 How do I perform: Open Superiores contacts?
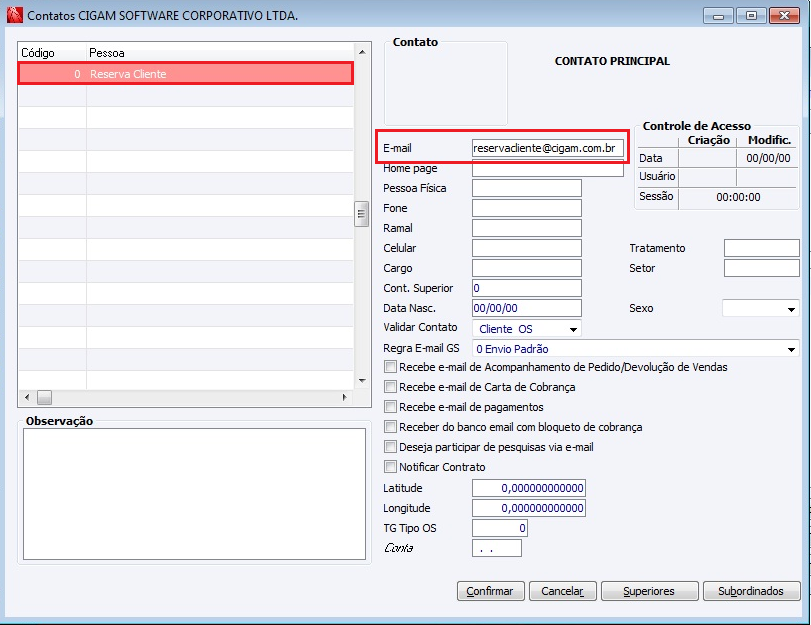click(x=648, y=591)
